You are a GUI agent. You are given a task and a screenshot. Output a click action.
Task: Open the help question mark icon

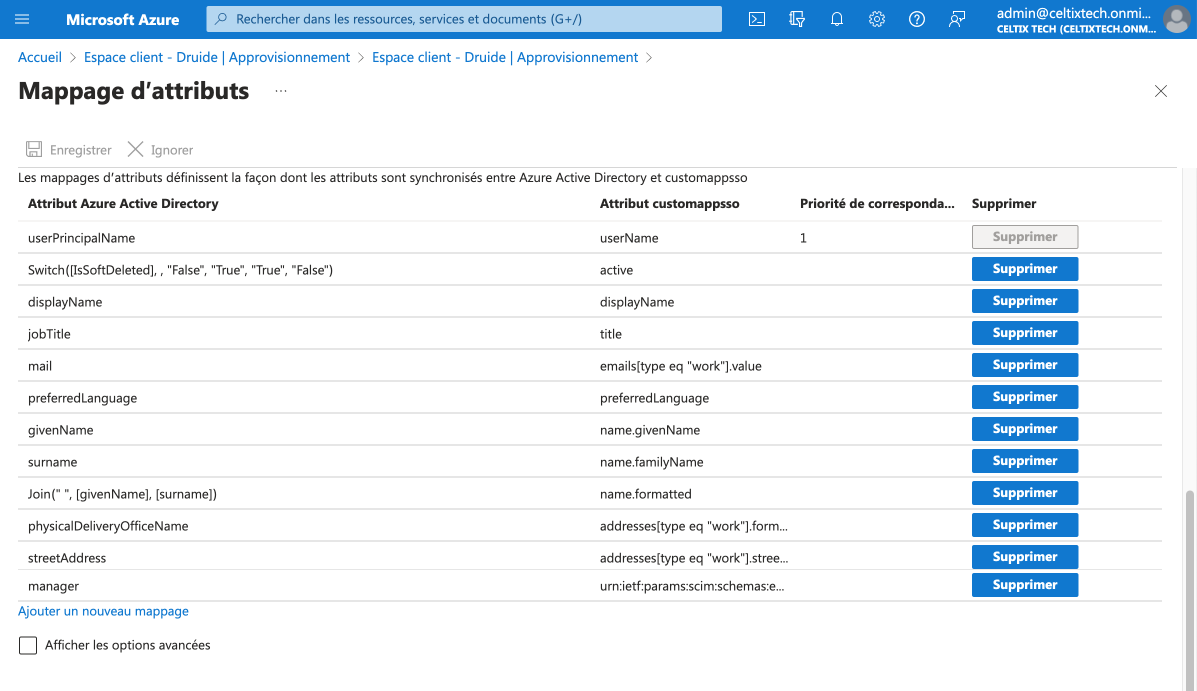pos(917,19)
